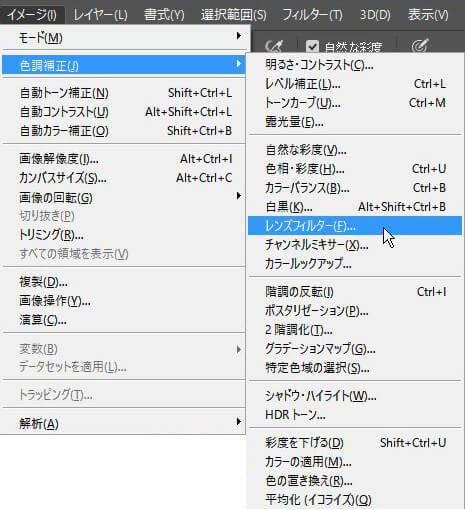Click カンバスサイズ(S)... menu entry
Screen dimensions: 465x510
(x=124, y=178)
